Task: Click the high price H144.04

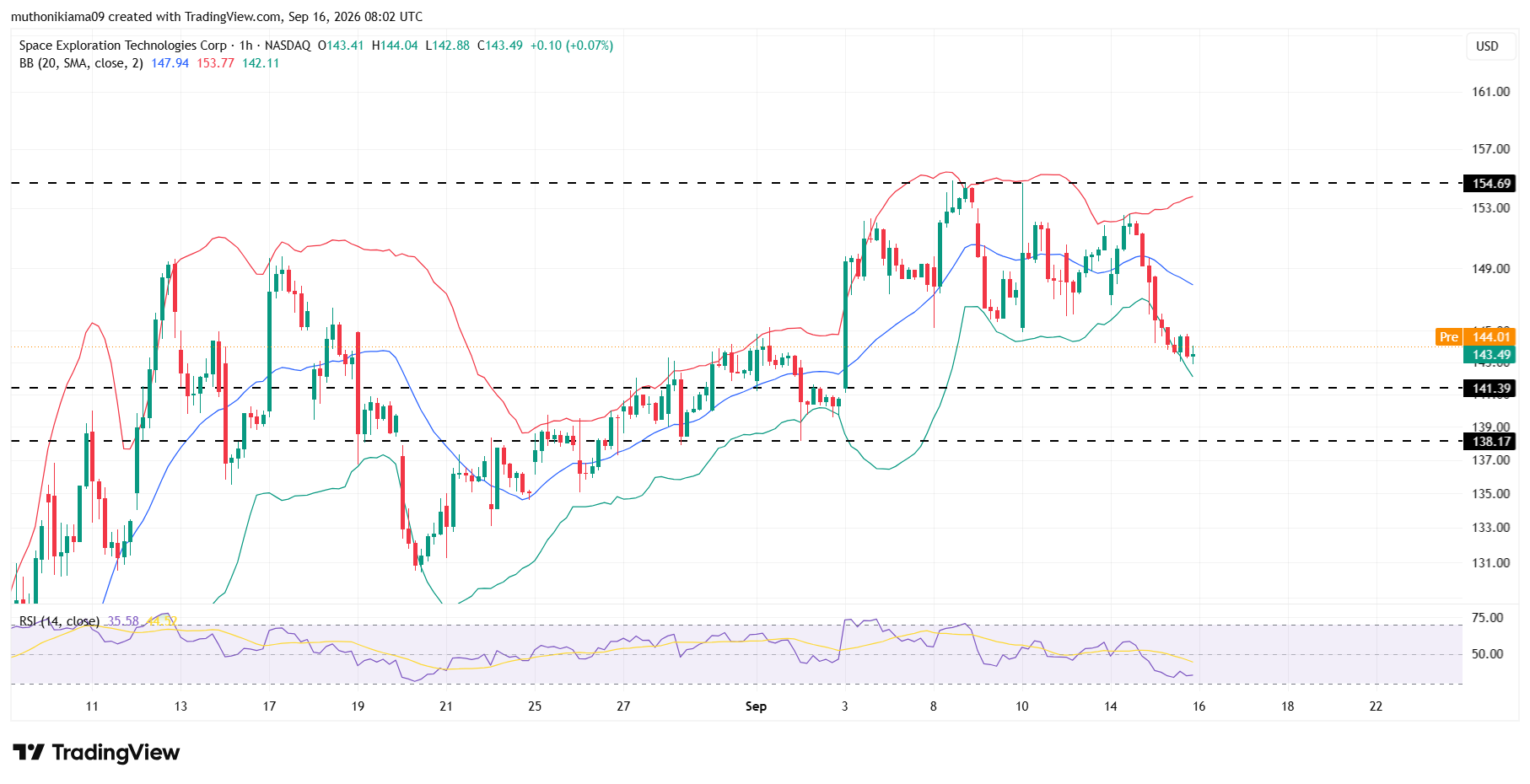Action: click(395, 46)
